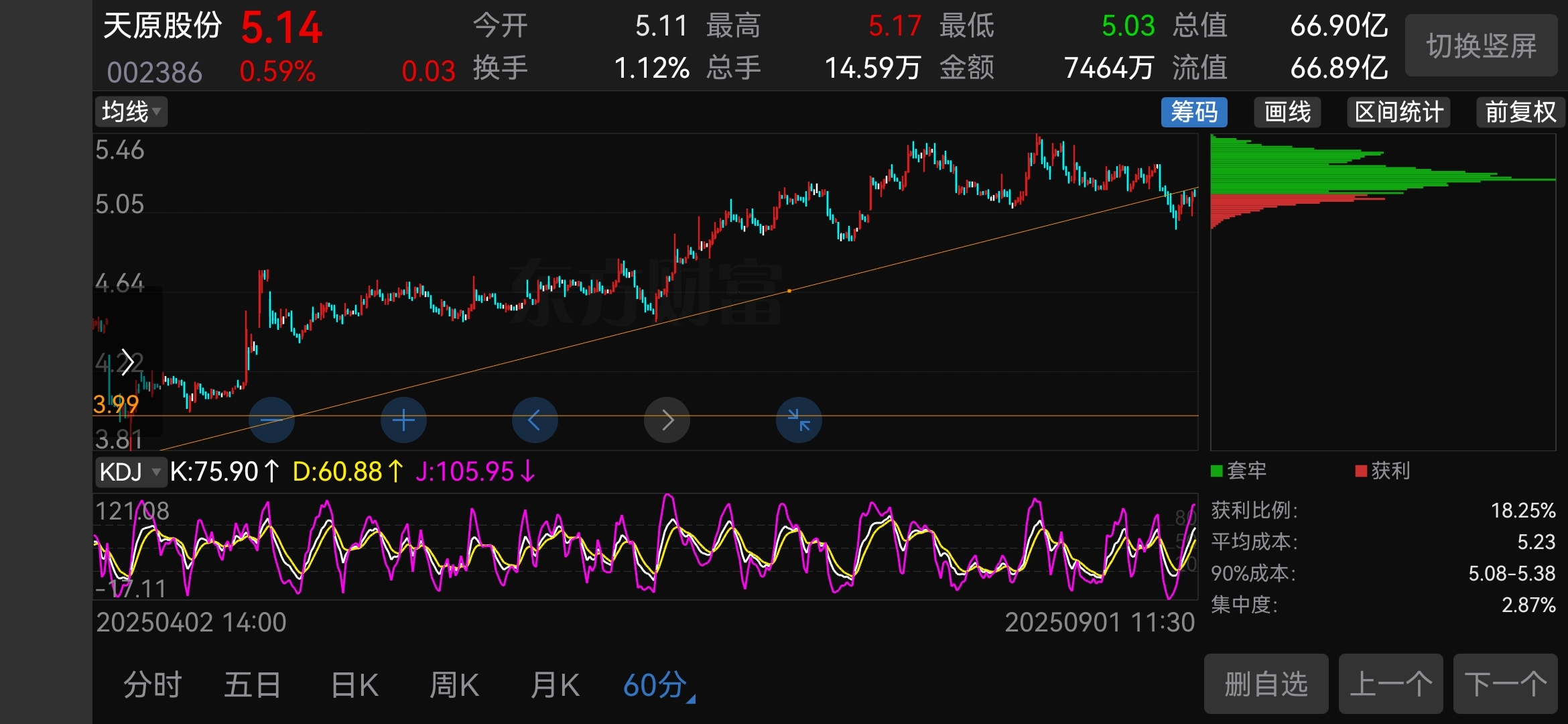Switch to 月K monthly candlestick tab
Image resolution: width=1568 pixels, height=724 pixels.
tap(555, 686)
